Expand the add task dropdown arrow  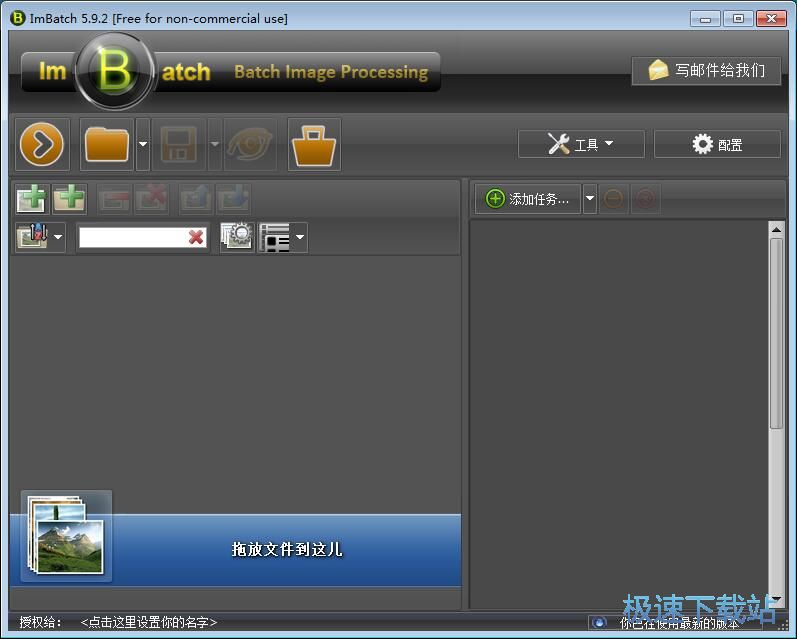tap(590, 199)
